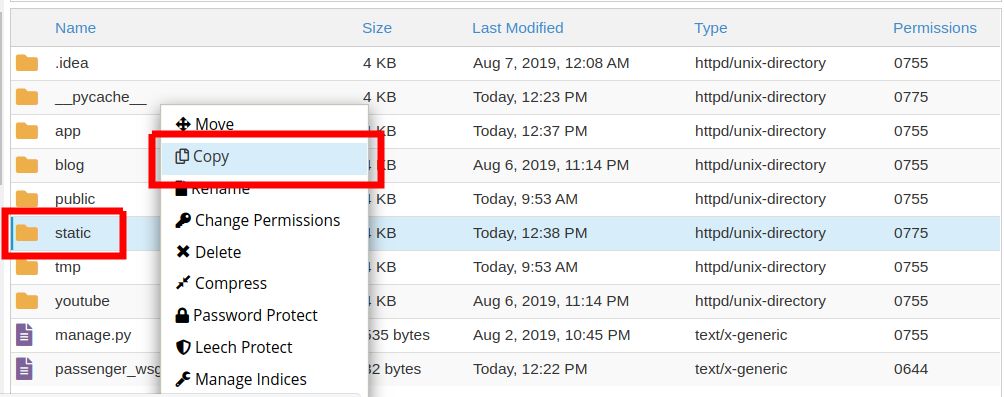Click the static folder icon

[27, 232]
